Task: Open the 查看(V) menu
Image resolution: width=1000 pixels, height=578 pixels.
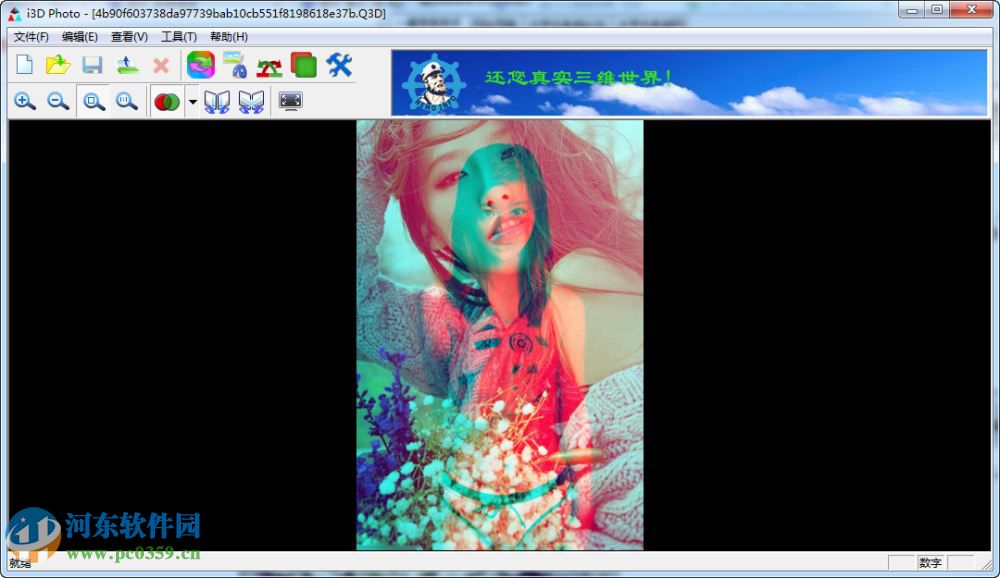Action: tap(130, 36)
